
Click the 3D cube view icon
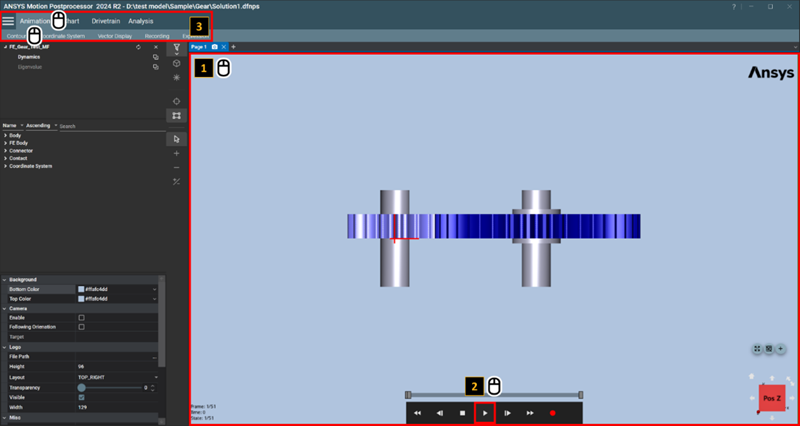(177, 63)
